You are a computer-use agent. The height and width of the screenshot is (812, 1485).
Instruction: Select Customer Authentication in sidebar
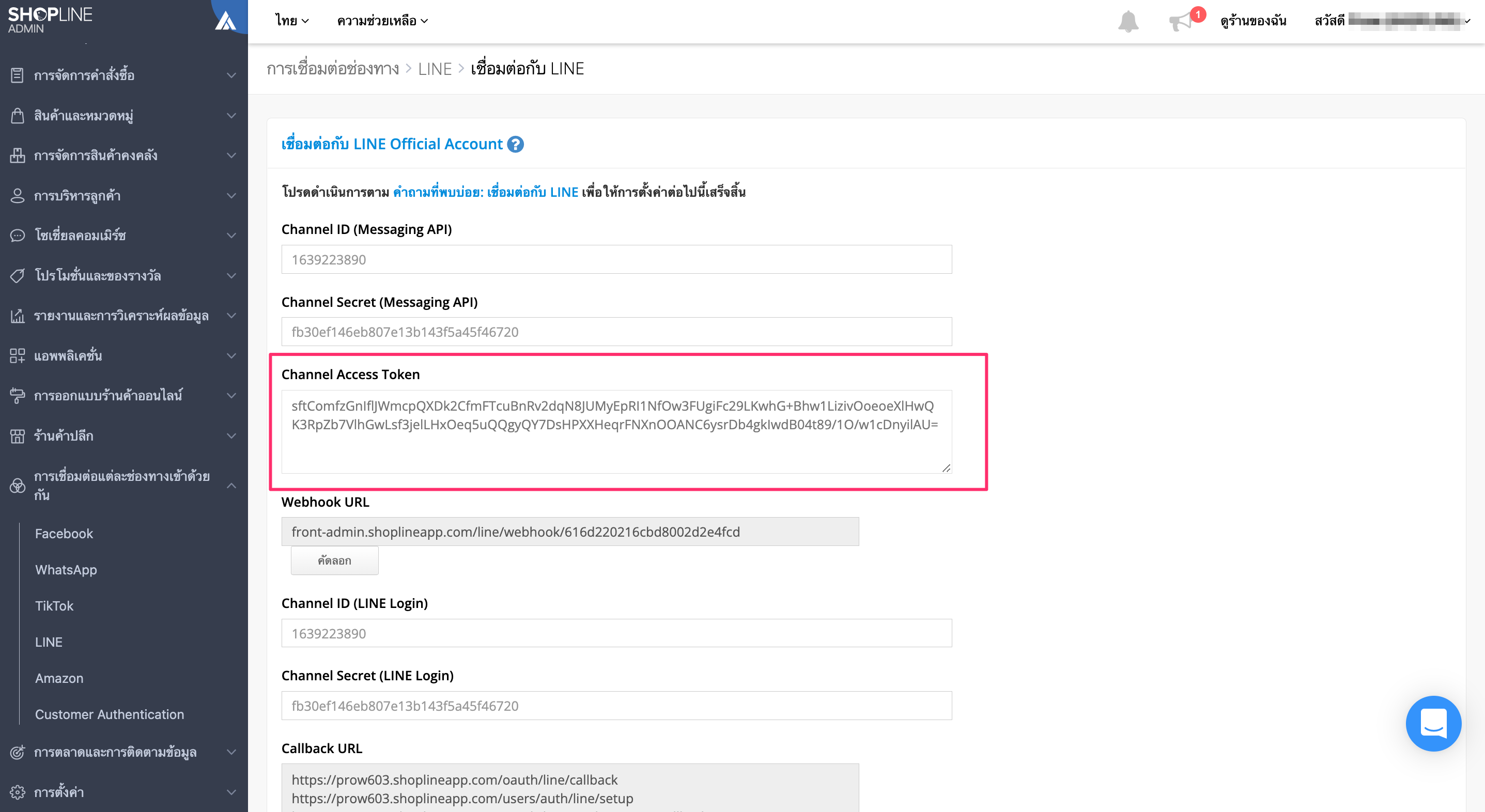(x=110, y=714)
